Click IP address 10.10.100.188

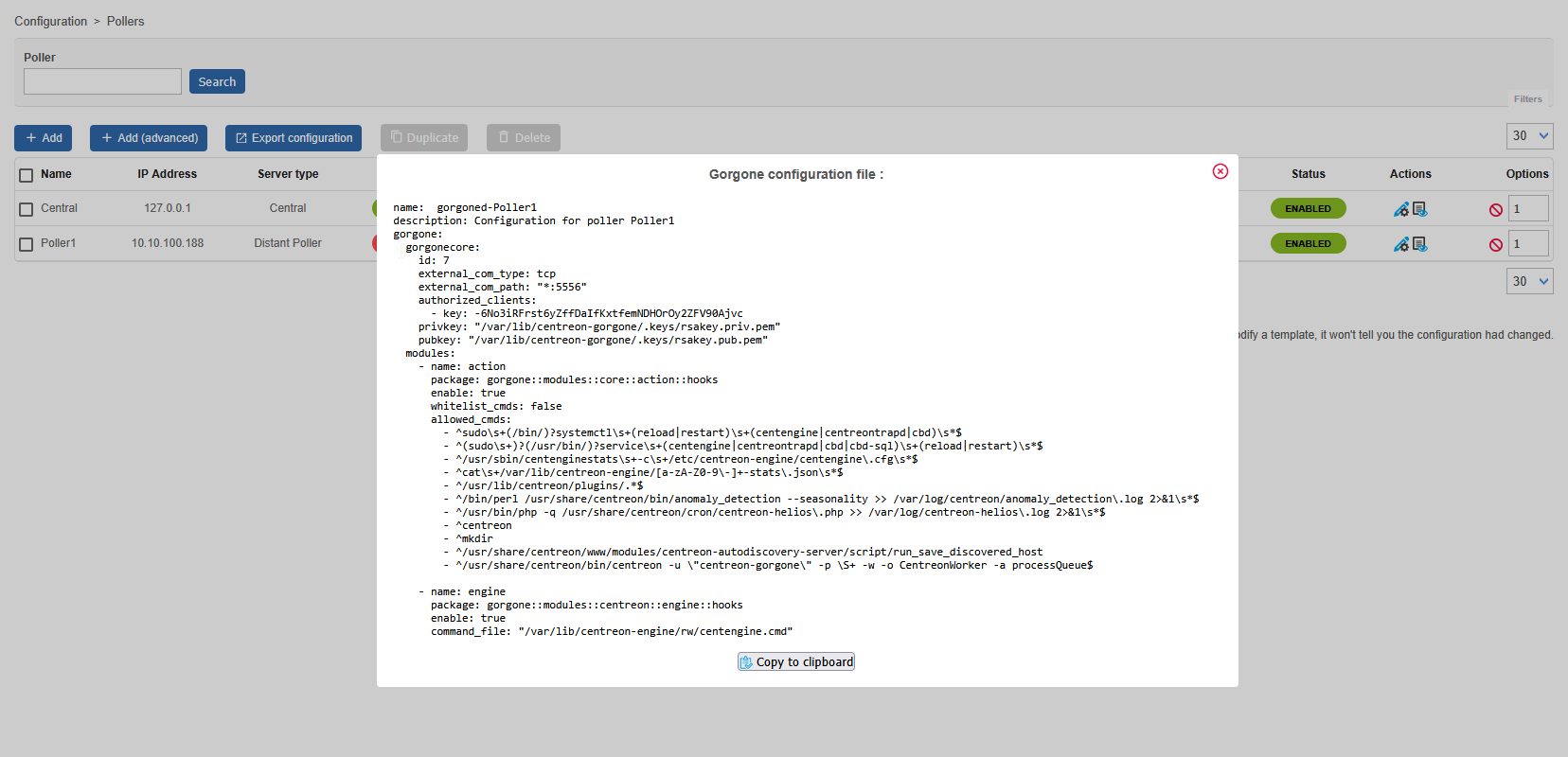[168, 243]
